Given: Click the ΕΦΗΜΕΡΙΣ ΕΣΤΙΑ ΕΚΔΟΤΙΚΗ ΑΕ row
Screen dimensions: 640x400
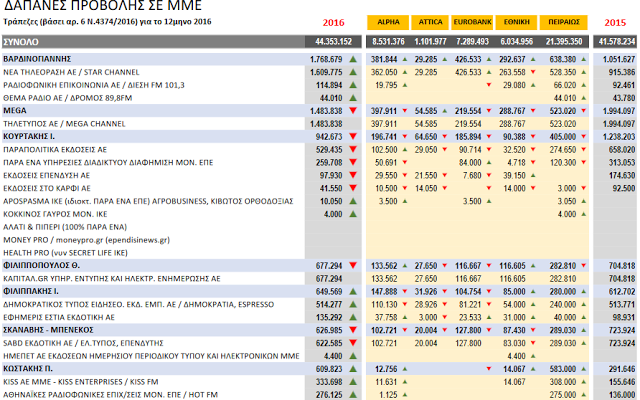Looking at the screenshot, I should pyautogui.click(x=59, y=317).
